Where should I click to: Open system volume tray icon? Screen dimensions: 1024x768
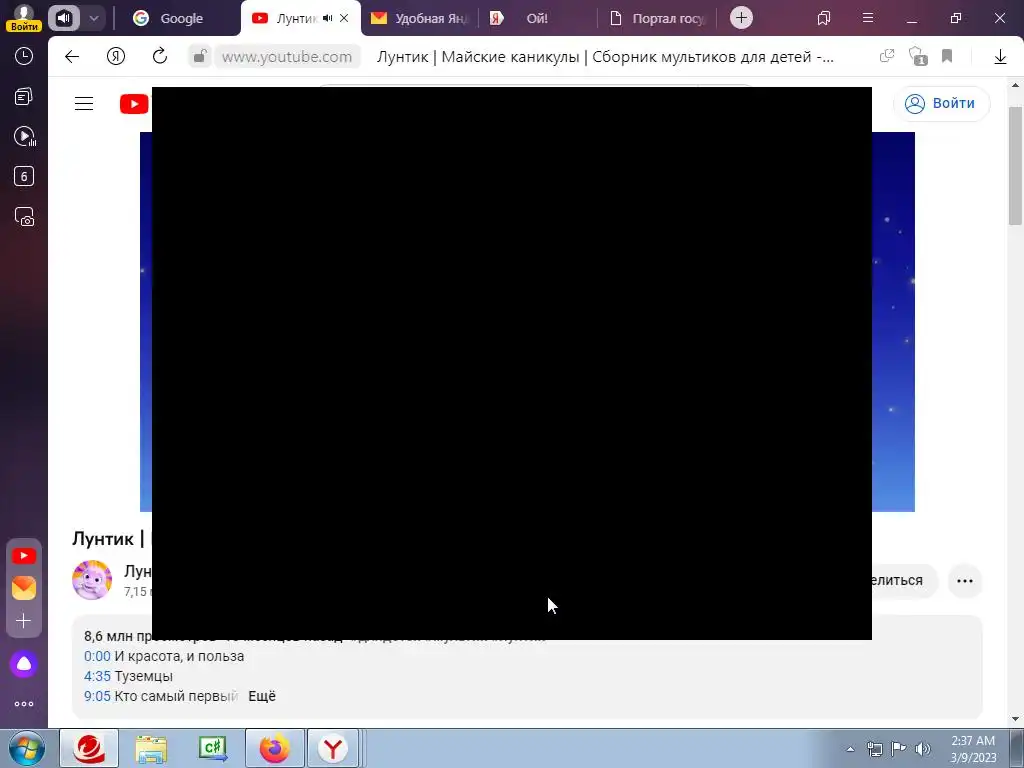[x=923, y=748]
